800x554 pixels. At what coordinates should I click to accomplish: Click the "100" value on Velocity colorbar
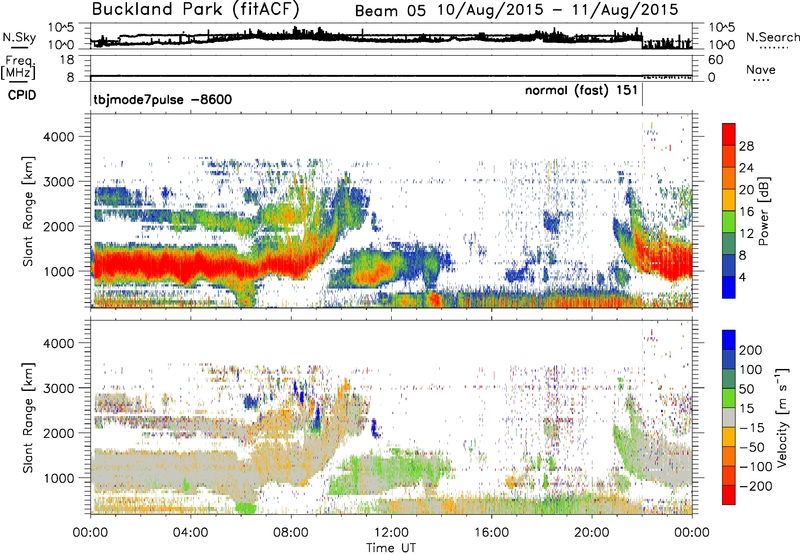coord(751,370)
